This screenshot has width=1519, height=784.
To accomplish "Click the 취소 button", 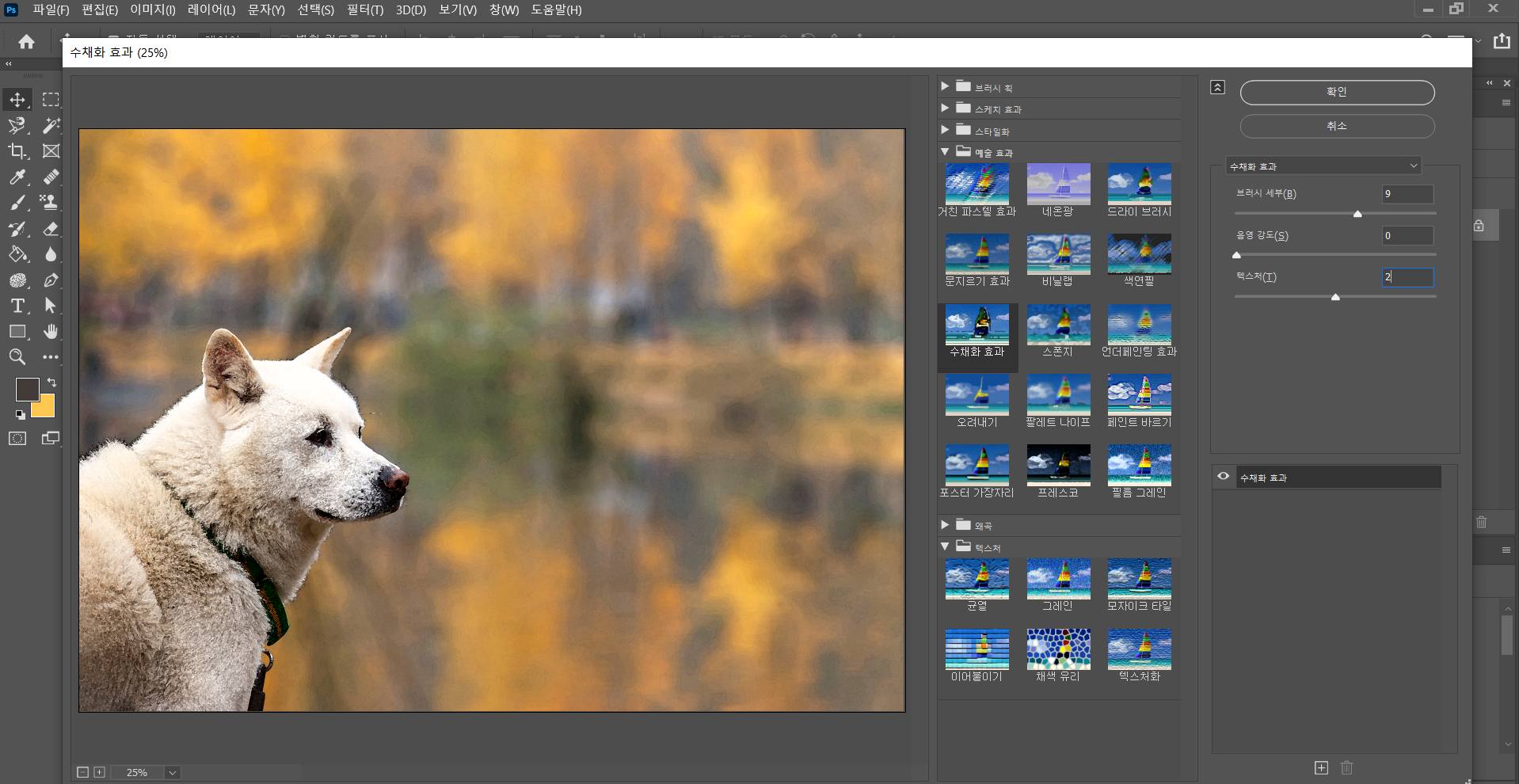I will coord(1336,126).
